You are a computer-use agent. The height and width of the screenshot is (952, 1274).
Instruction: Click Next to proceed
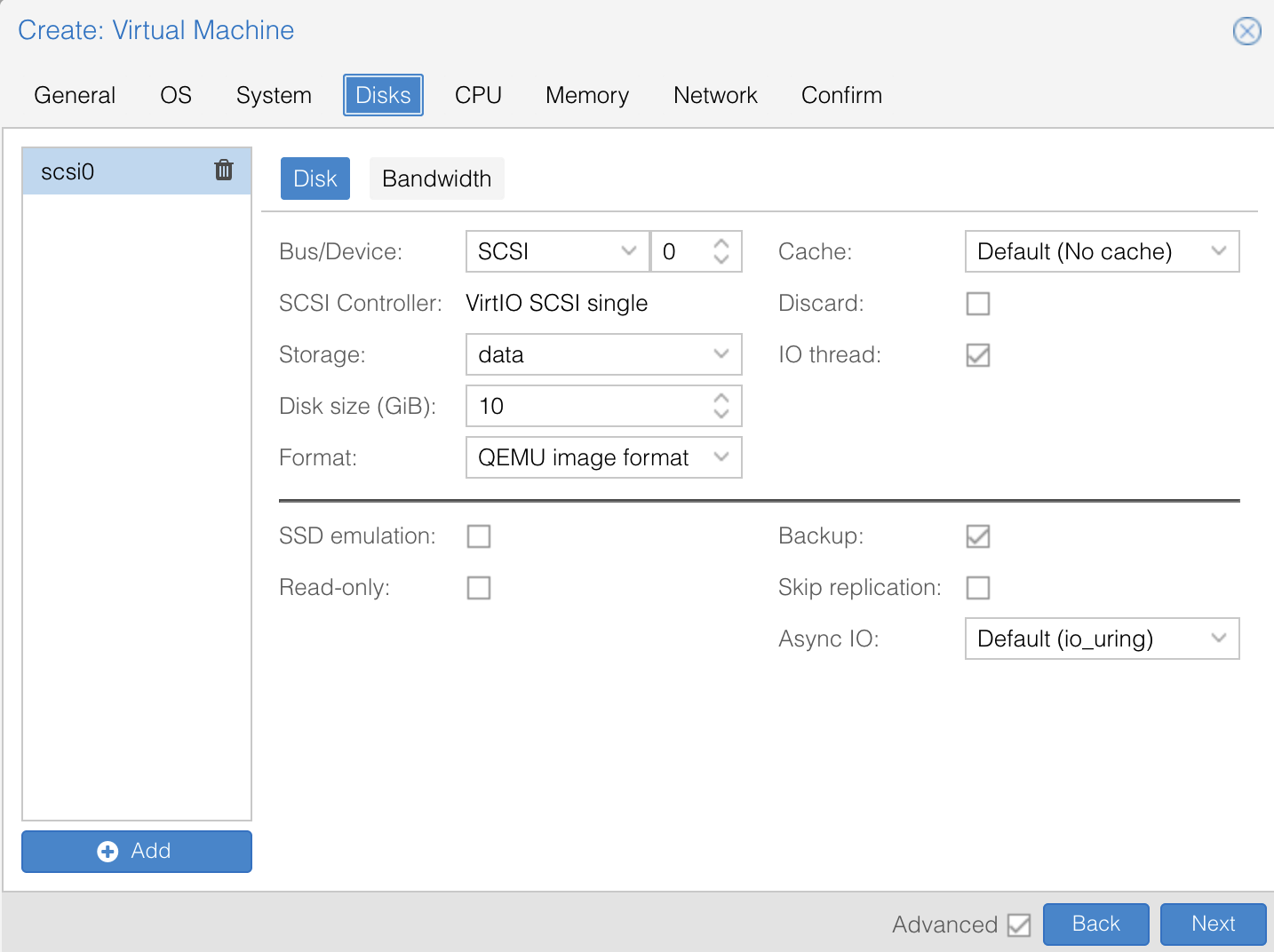pos(1213,924)
